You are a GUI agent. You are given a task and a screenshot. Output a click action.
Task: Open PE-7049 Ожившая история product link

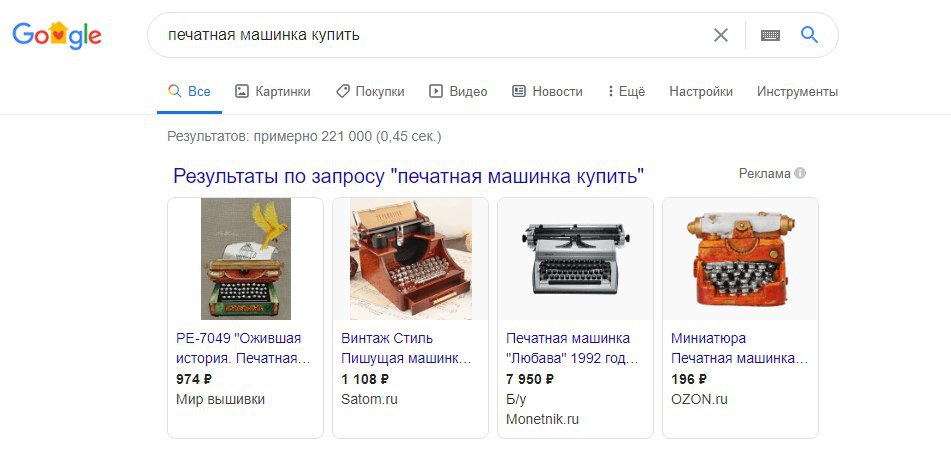pos(244,348)
